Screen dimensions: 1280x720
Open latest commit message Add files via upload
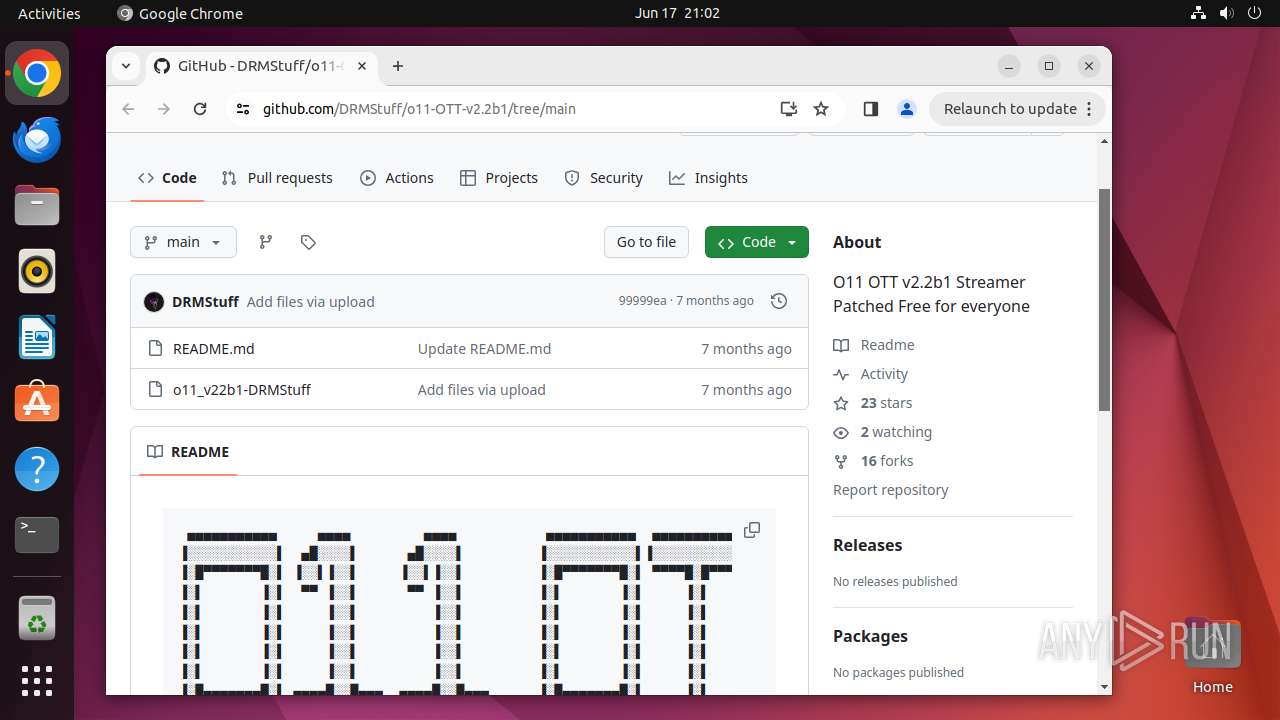coord(311,302)
